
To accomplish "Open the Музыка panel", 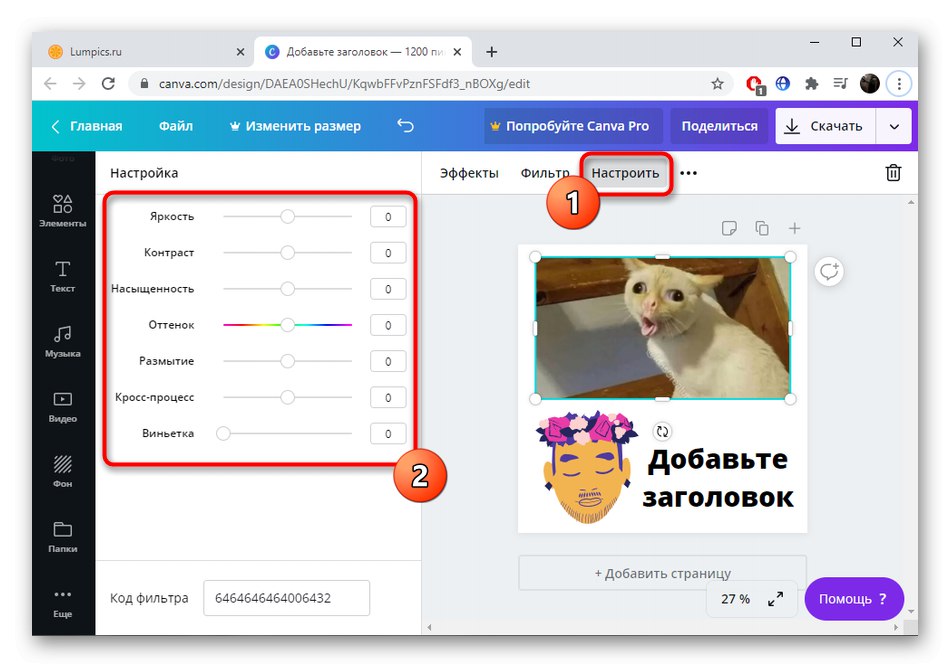I will point(63,343).
